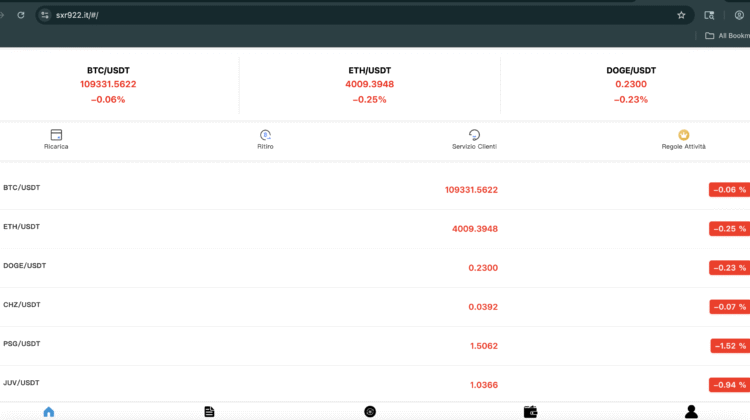This screenshot has height=420, width=750.
Task: Open the document icon in bottom bar
Action: 209,411
